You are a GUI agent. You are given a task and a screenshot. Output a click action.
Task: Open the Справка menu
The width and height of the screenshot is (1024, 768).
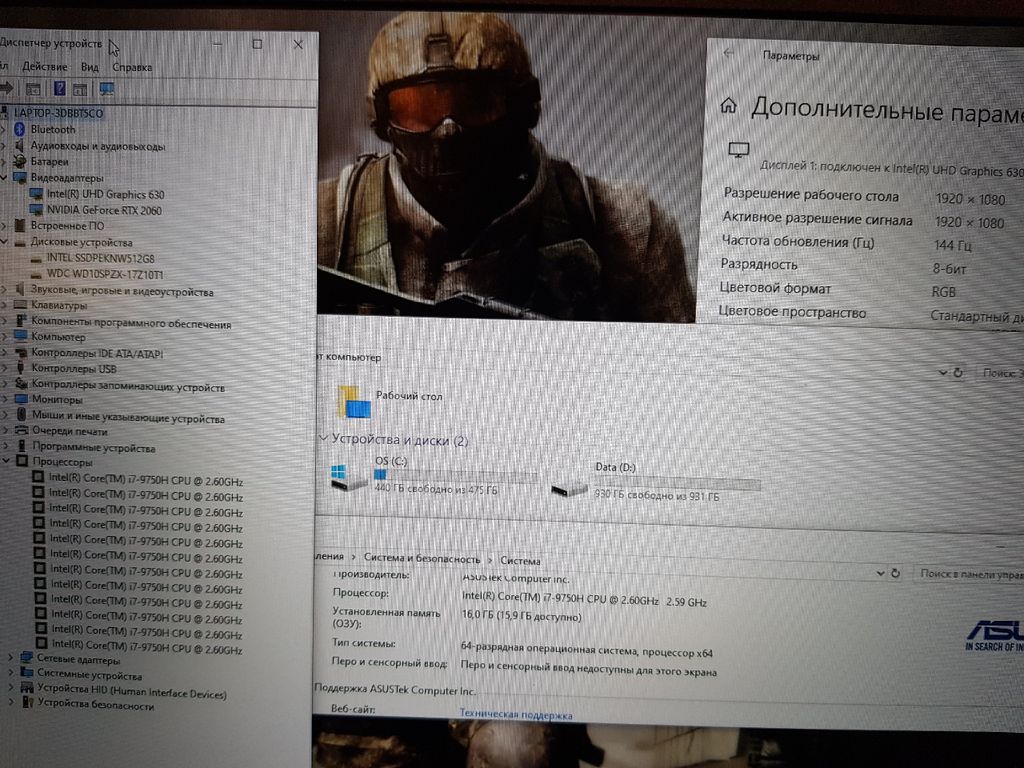(132, 67)
